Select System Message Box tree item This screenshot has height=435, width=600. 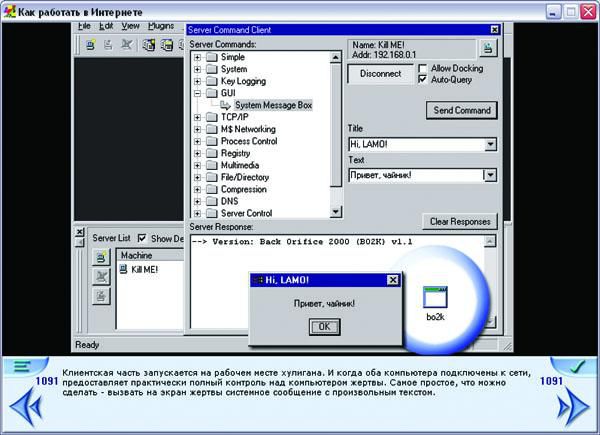pos(274,105)
